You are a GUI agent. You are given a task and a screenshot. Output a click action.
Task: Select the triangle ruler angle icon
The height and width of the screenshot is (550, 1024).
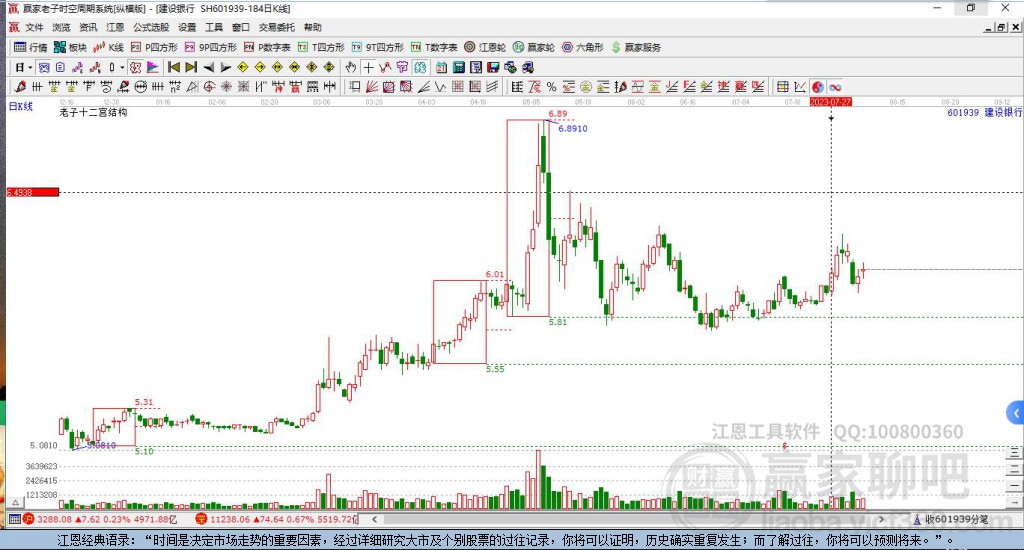191,87
